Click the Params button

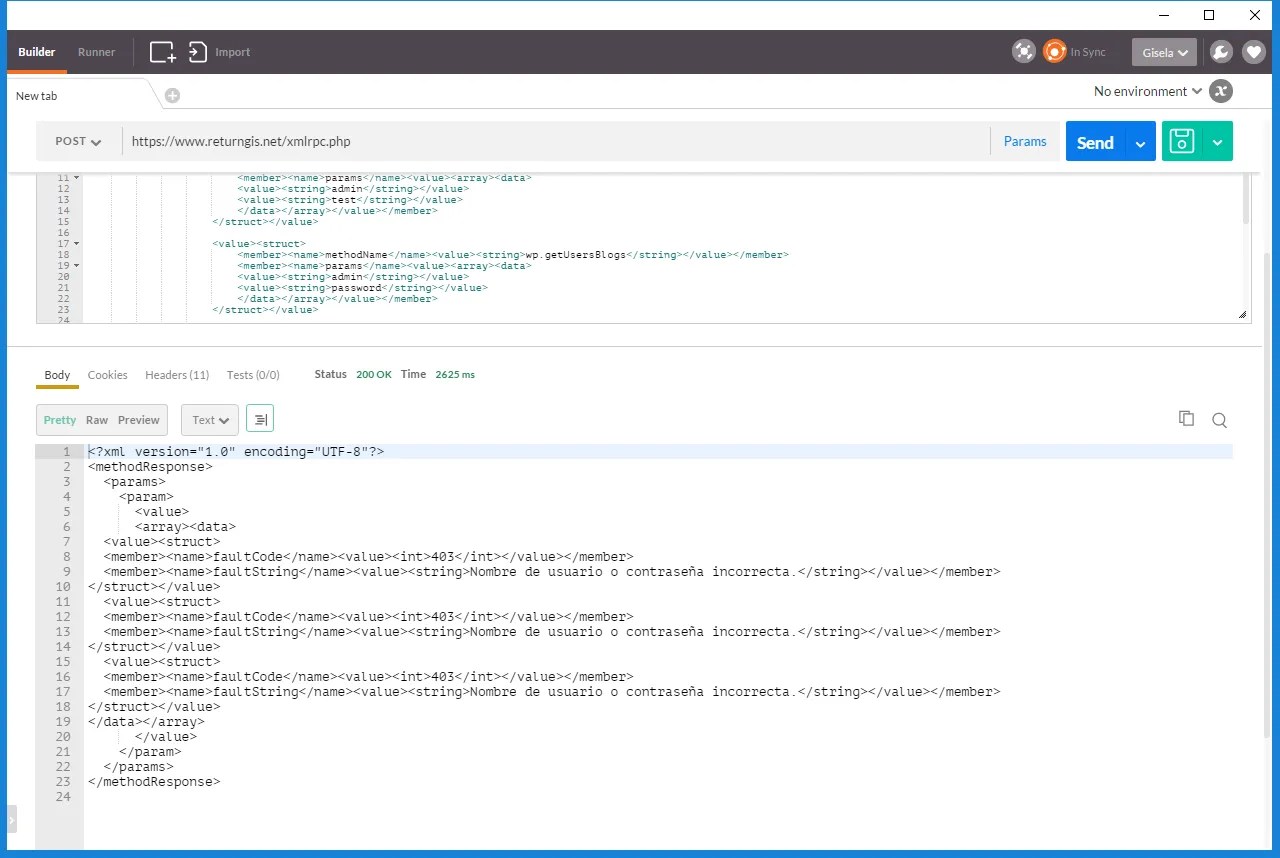click(1025, 141)
